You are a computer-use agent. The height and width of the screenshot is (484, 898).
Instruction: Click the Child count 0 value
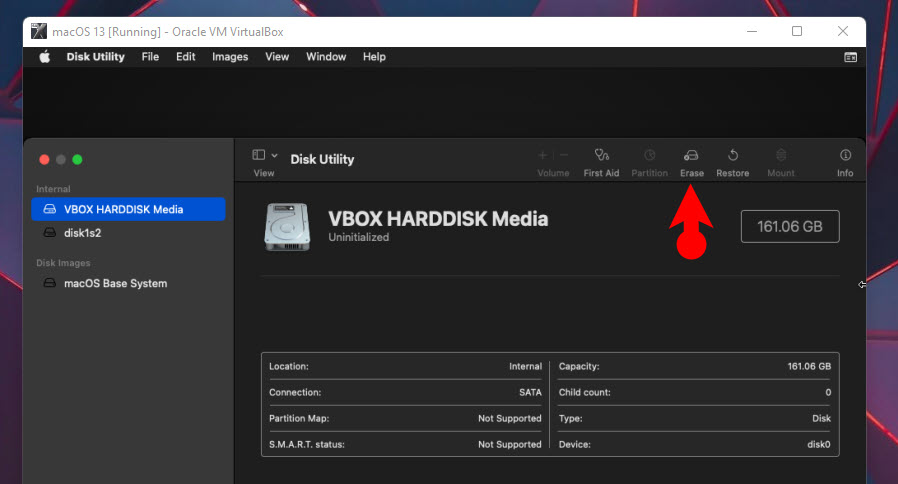coord(828,392)
